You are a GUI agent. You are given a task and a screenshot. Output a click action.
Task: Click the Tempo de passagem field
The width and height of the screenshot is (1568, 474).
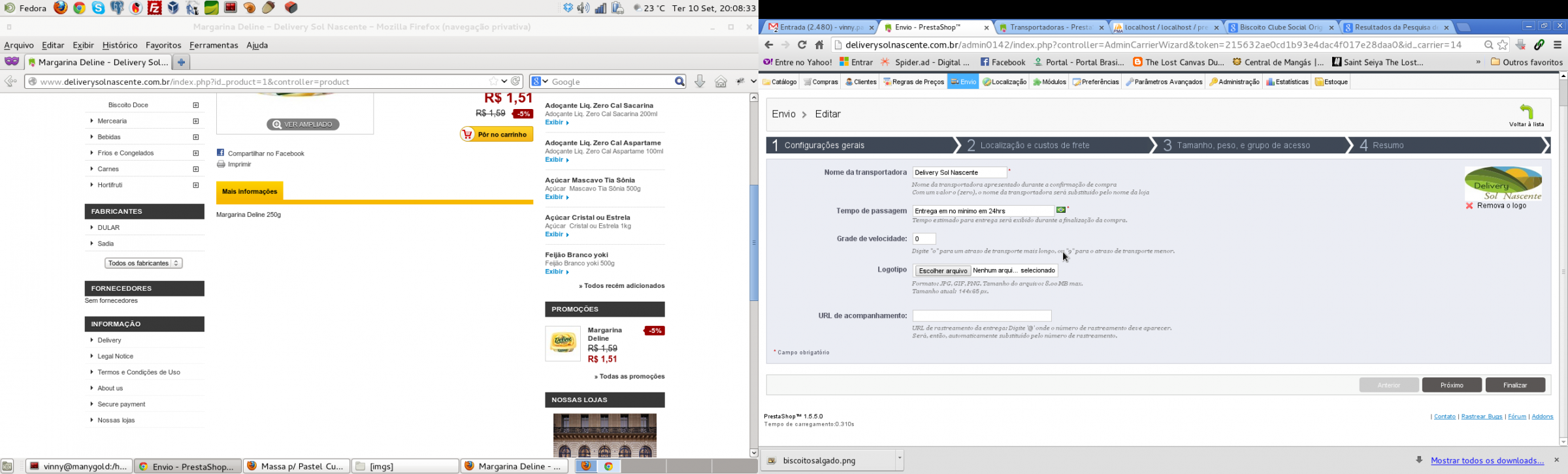click(983, 211)
